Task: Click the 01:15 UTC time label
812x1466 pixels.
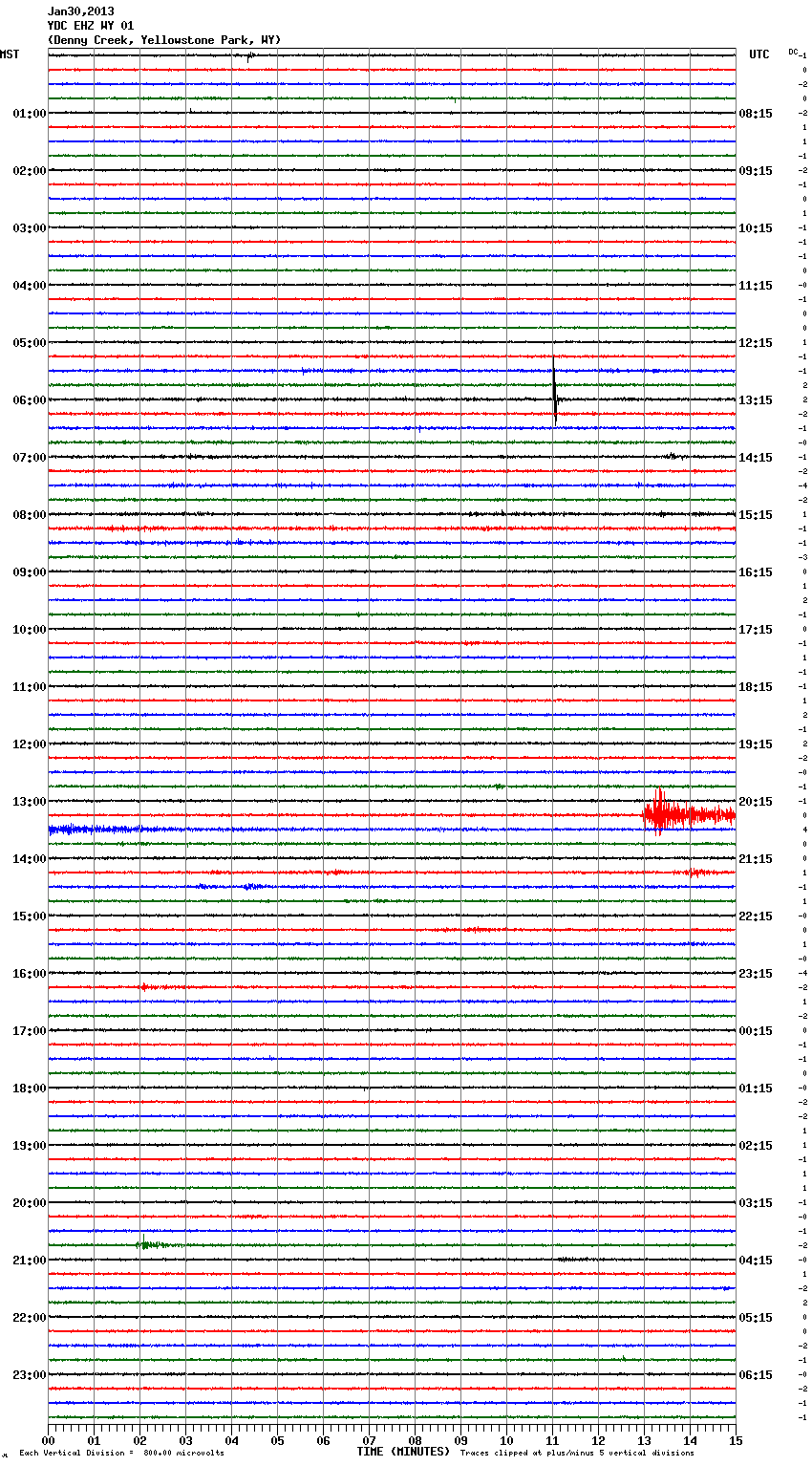Action: point(756,1089)
